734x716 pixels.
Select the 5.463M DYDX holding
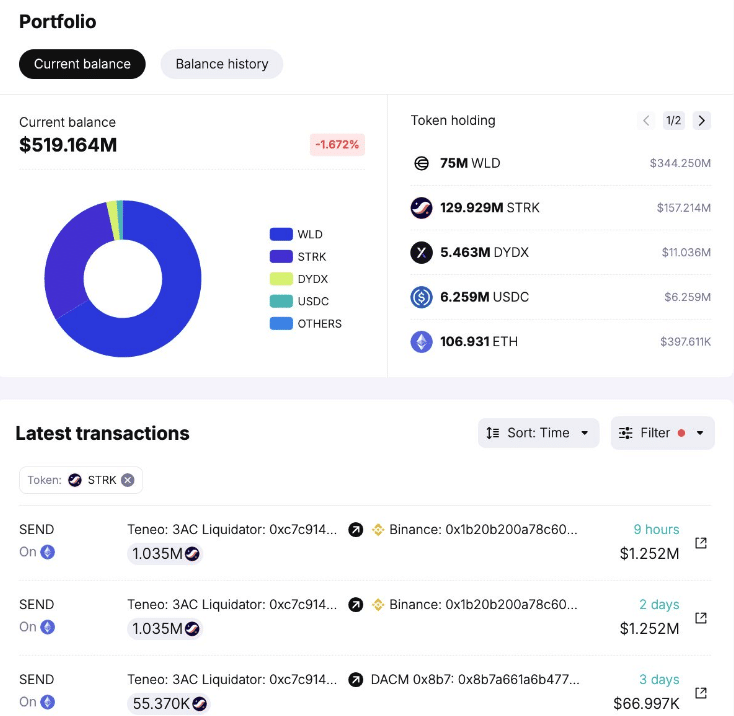click(561, 253)
